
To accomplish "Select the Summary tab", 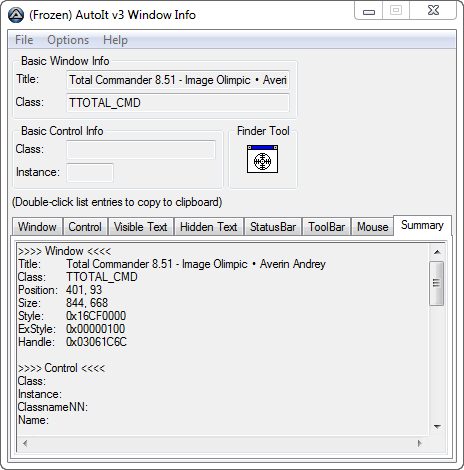I will tap(422, 225).
